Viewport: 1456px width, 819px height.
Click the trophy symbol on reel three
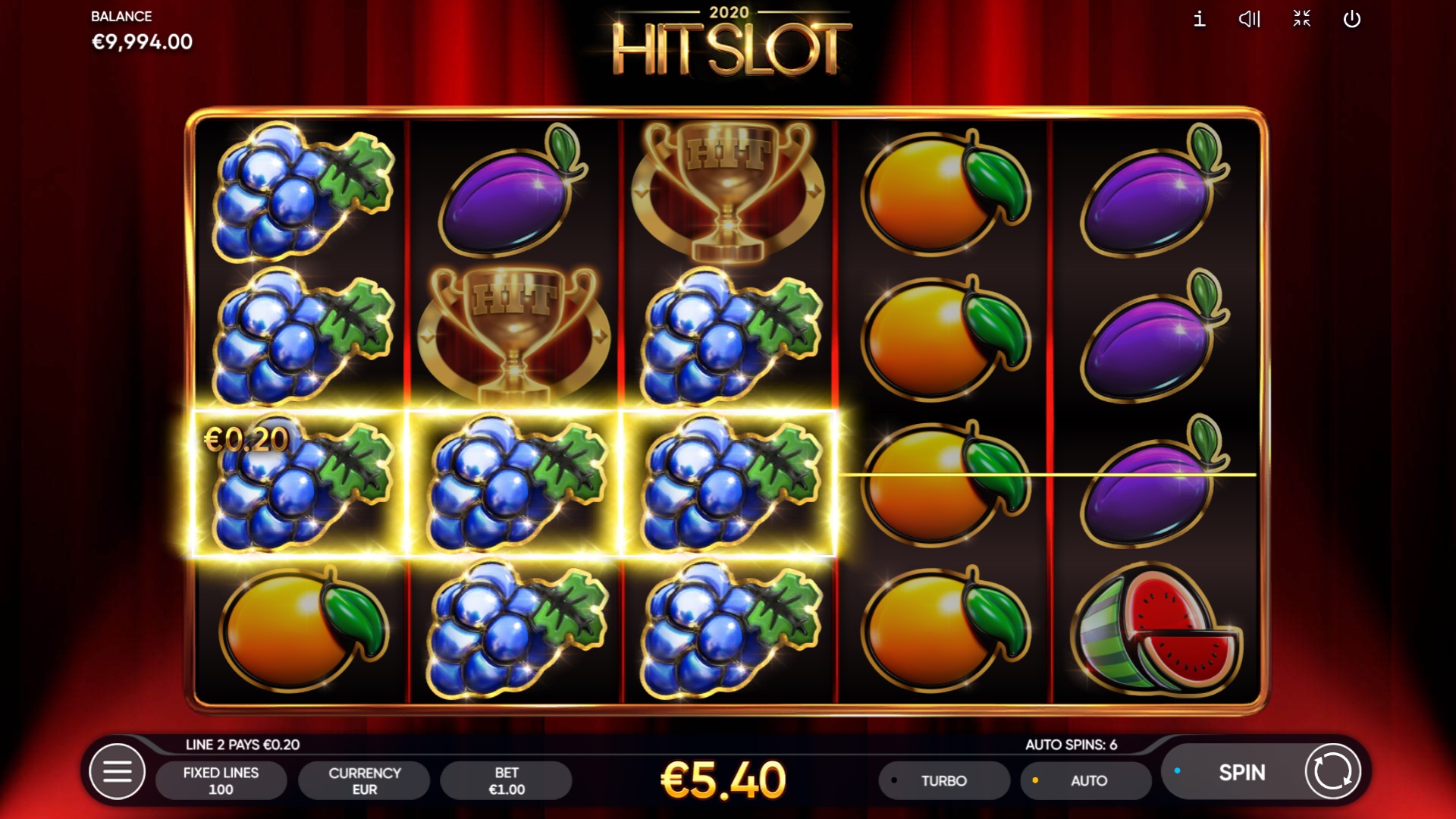[x=728, y=191]
